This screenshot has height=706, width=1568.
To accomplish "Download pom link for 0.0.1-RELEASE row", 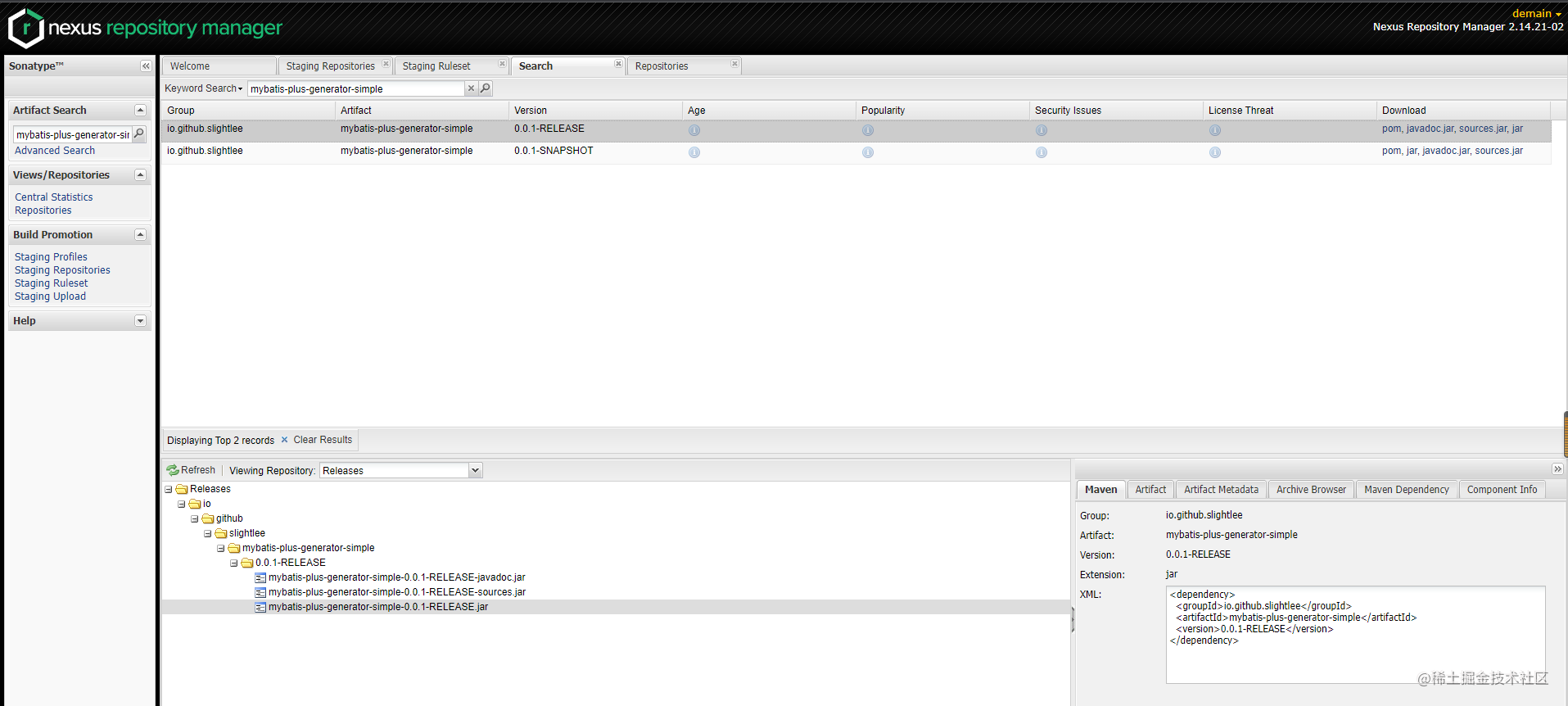I will tap(1391, 129).
